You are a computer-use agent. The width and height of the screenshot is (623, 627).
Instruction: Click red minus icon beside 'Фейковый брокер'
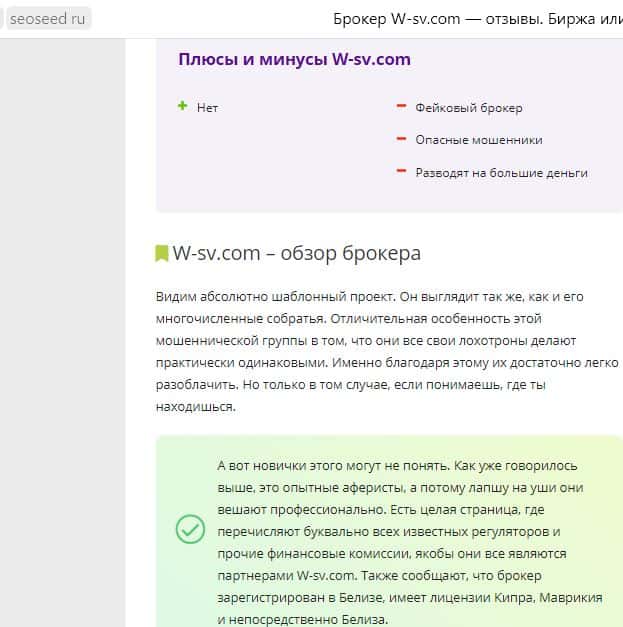coord(401,106)
